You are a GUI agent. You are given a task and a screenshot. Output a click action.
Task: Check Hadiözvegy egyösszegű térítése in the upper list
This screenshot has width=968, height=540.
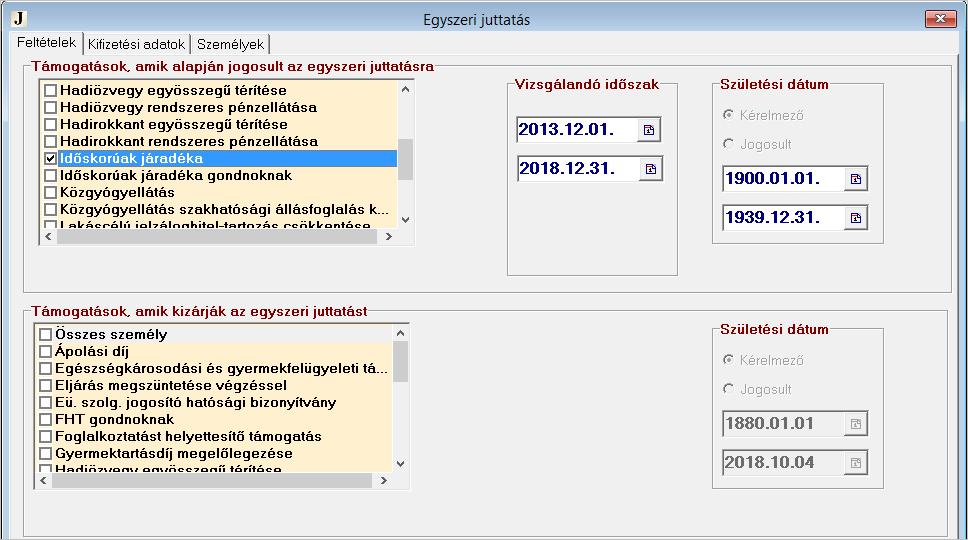click(x=51, y=91)
